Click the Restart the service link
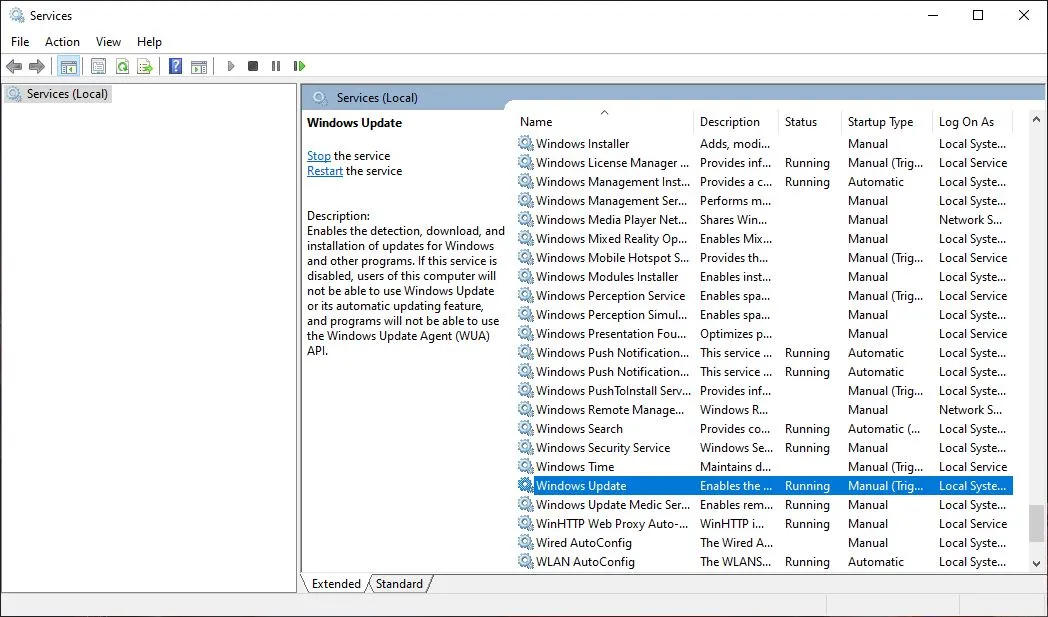This screenshot has height=617, width=1048. pyautogui.click(x=324, y=171)
